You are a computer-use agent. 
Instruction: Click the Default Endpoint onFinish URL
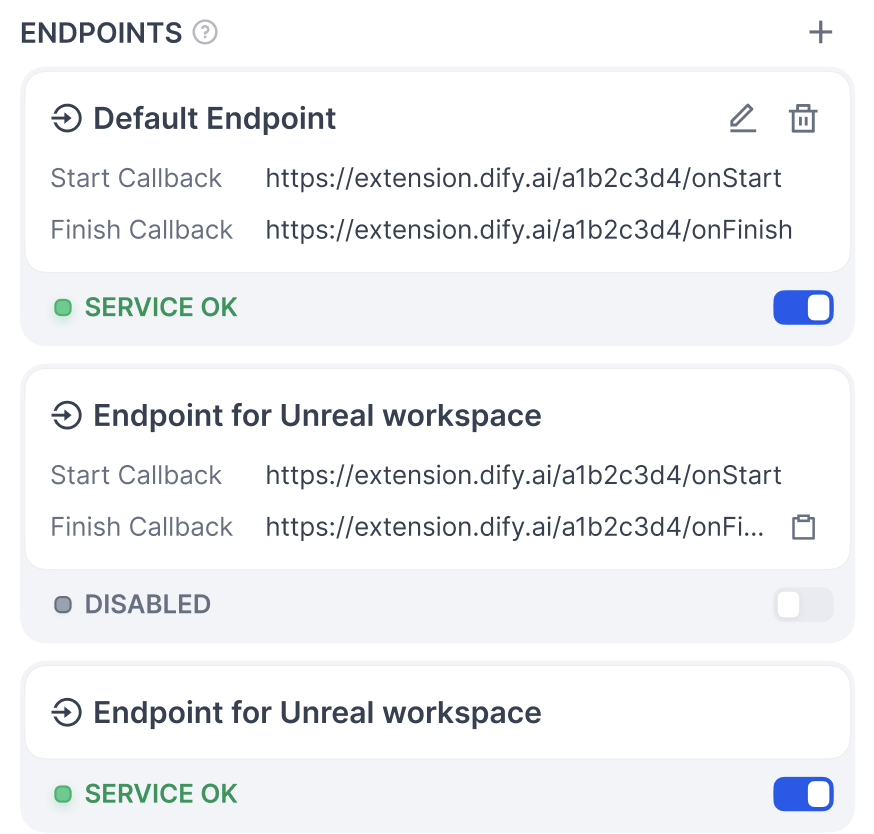[x=528, y=230]
